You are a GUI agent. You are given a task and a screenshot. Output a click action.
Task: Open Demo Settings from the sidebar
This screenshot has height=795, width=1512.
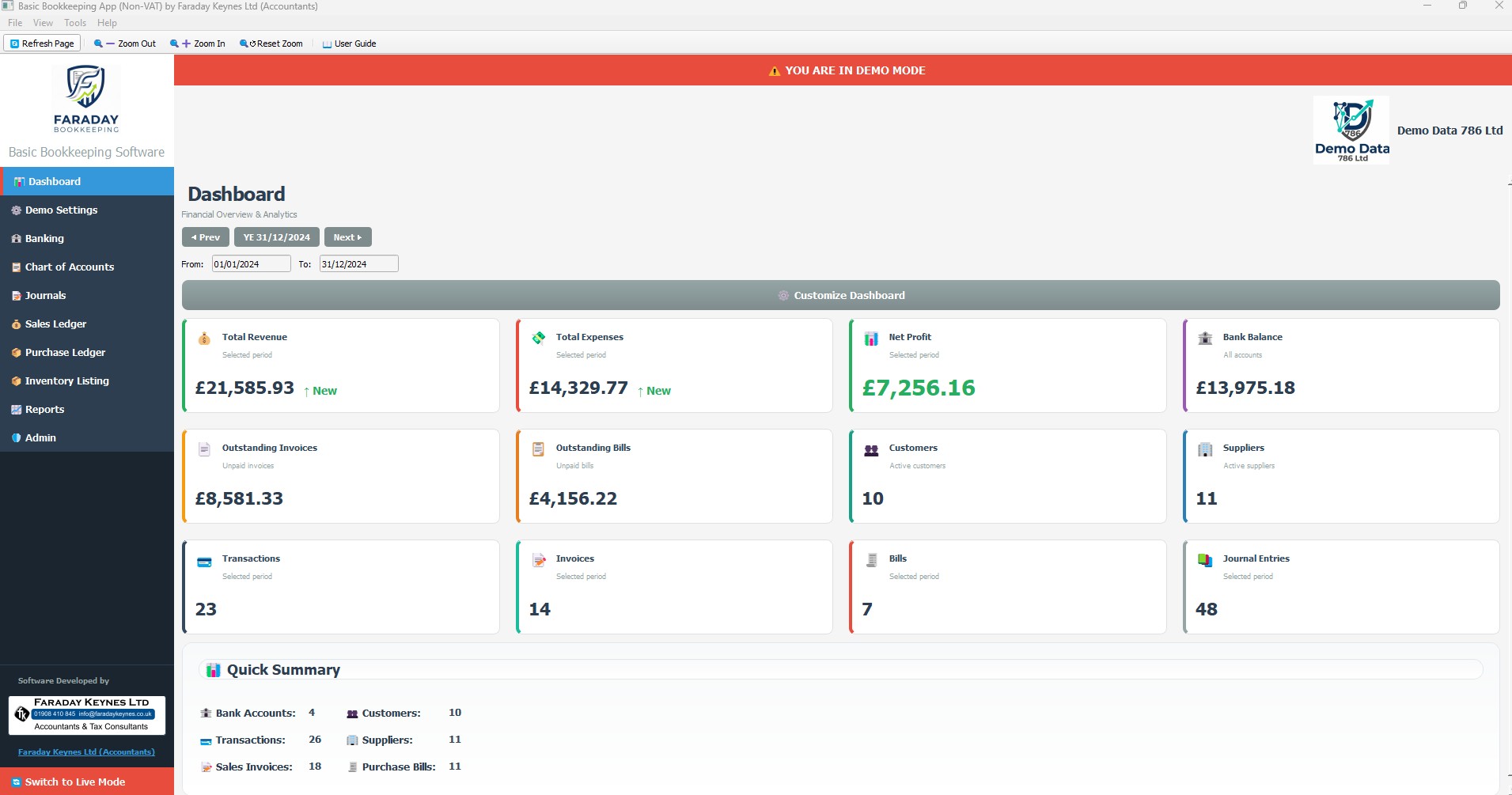coord(61,210)
